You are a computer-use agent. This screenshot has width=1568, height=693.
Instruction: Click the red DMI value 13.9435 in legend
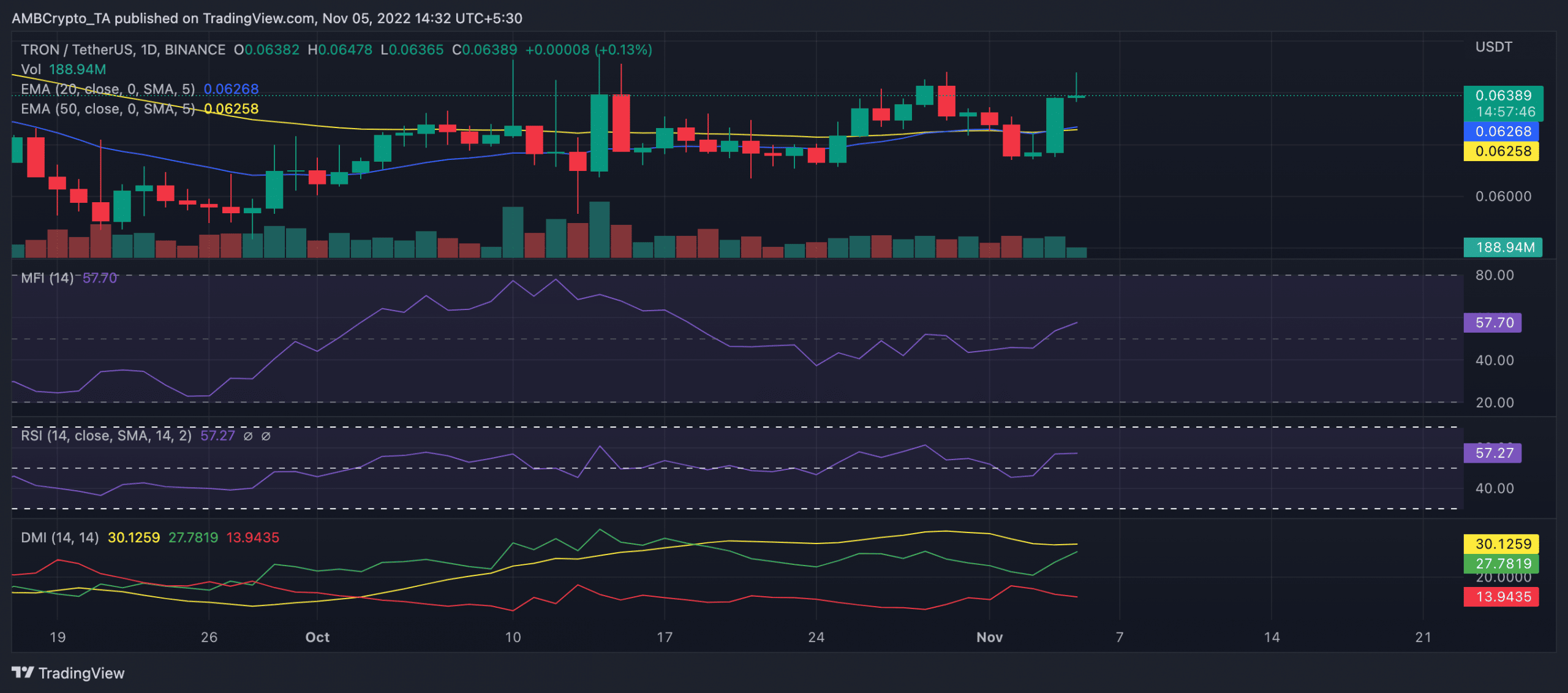(253, 537)
